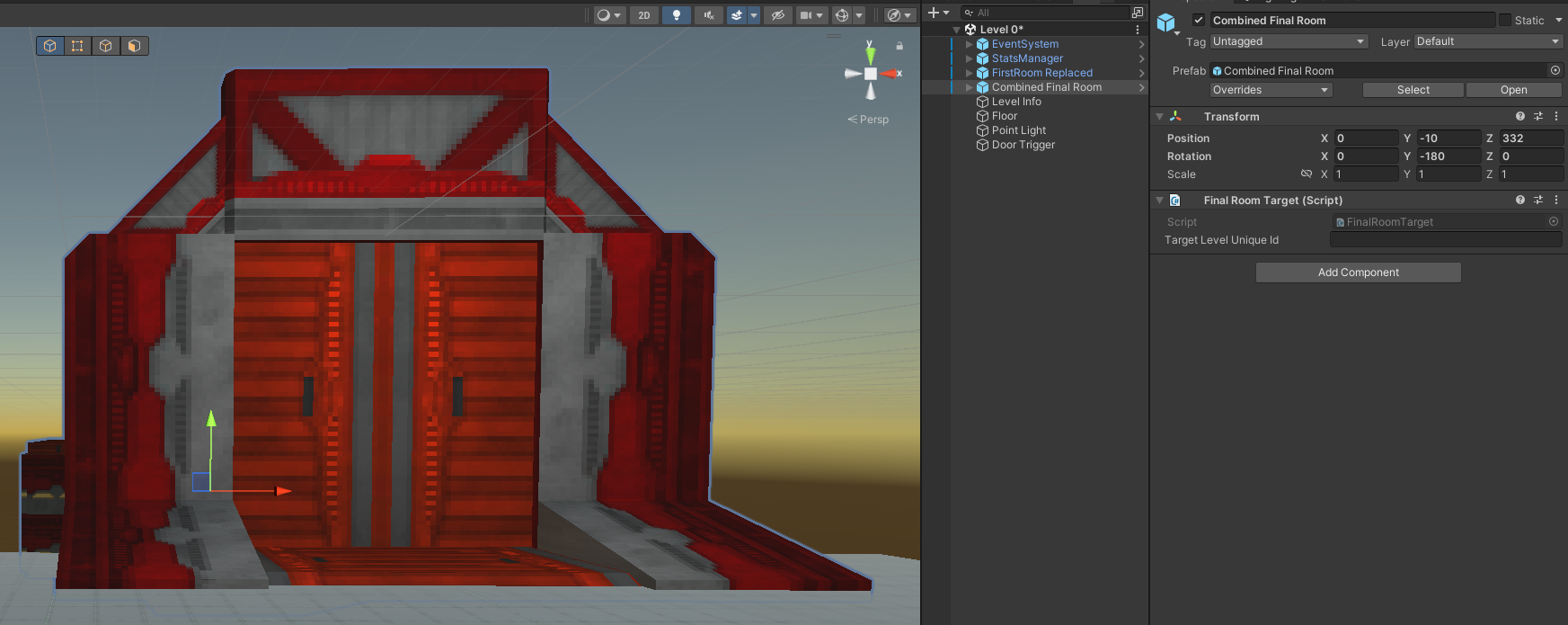Uncheck the Combined Final Room active checkbox
The height and width of the screenshot is (625, 1568).
(1198, 20)
